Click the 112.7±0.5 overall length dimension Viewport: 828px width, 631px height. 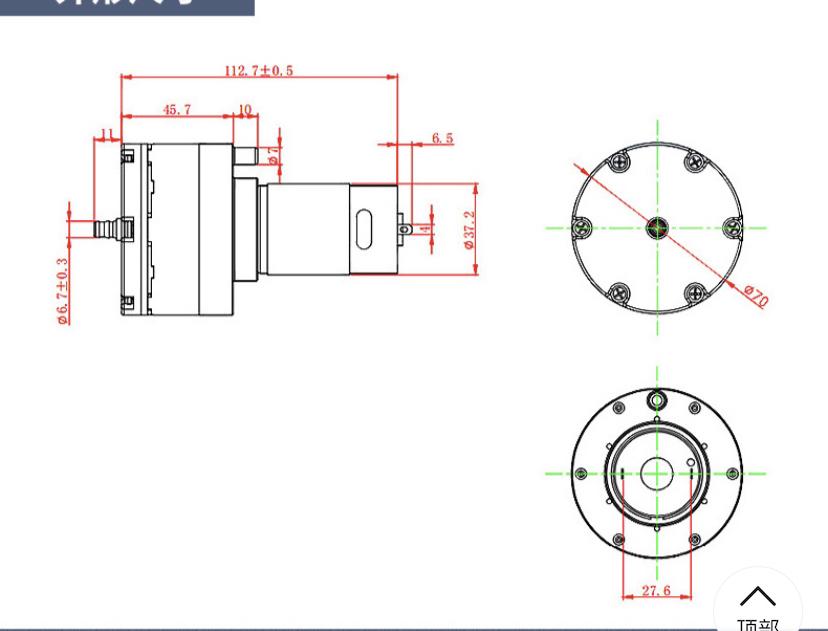[258, 70]
